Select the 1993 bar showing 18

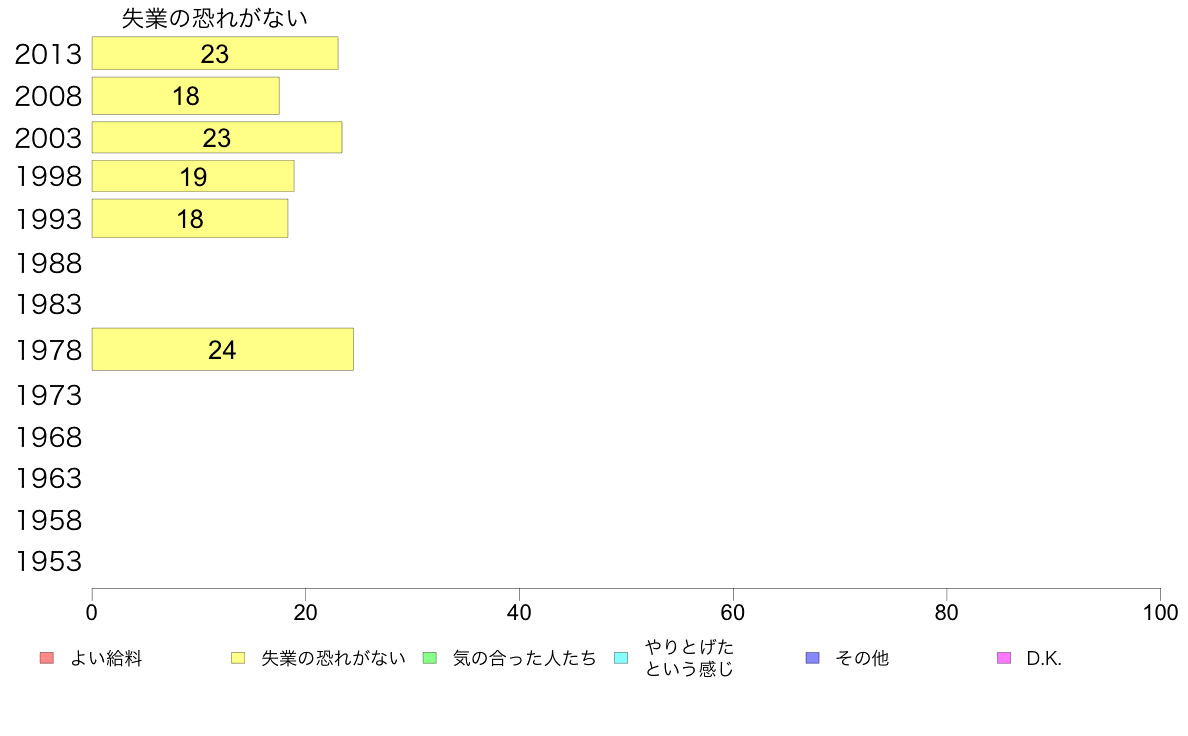point(190,218)
